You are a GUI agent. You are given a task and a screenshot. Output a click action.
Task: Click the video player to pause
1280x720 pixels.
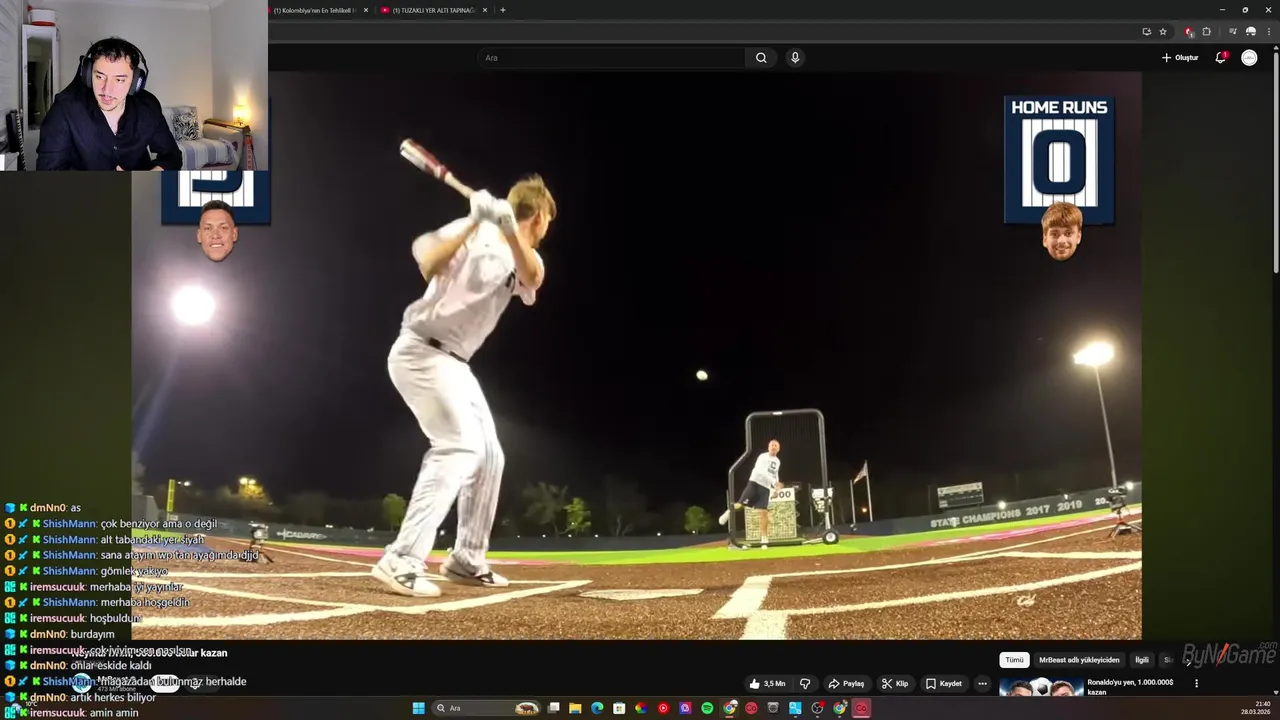(636, 355)
